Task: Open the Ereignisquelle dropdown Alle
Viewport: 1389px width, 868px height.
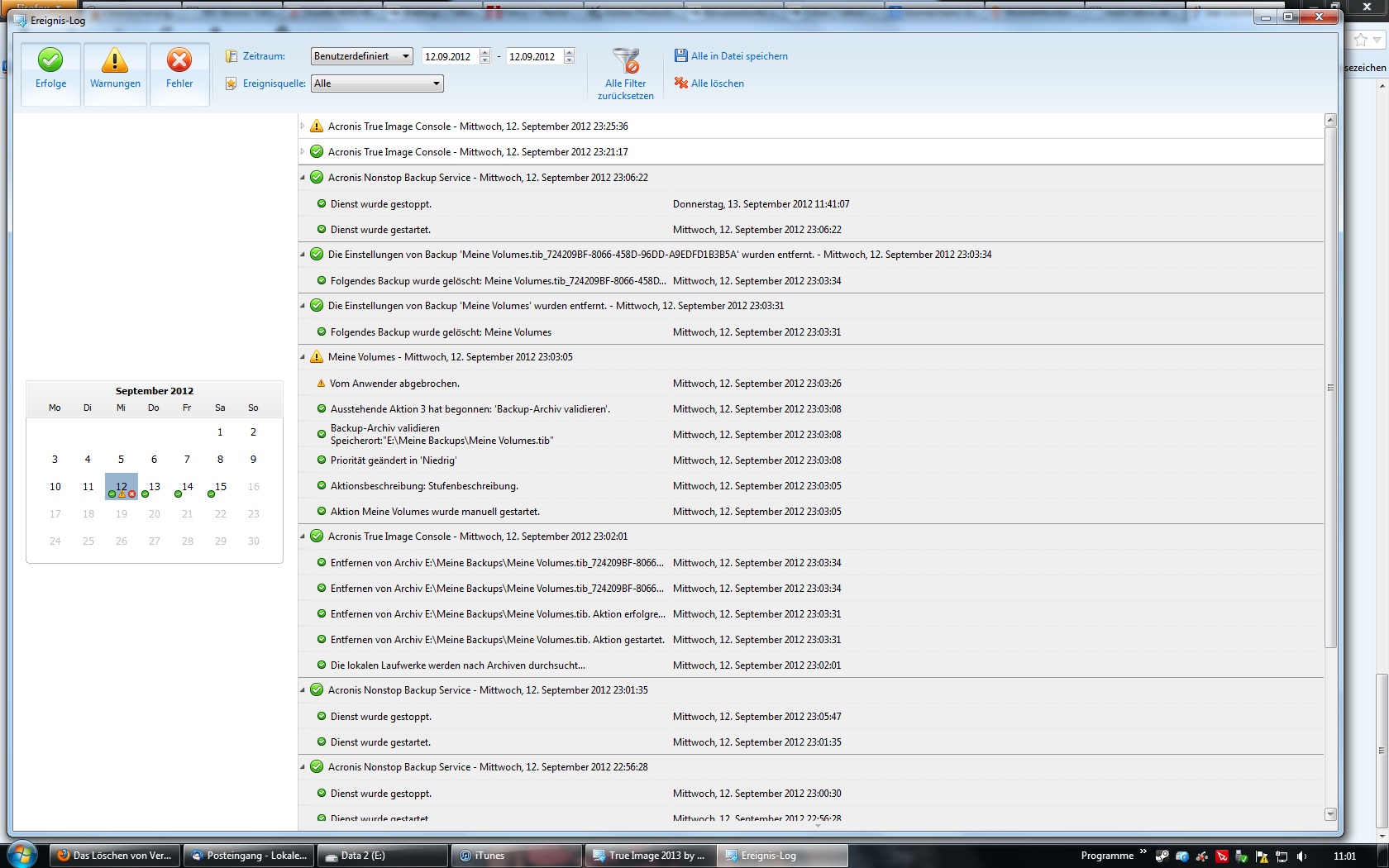Action: [x=377, y=83]
